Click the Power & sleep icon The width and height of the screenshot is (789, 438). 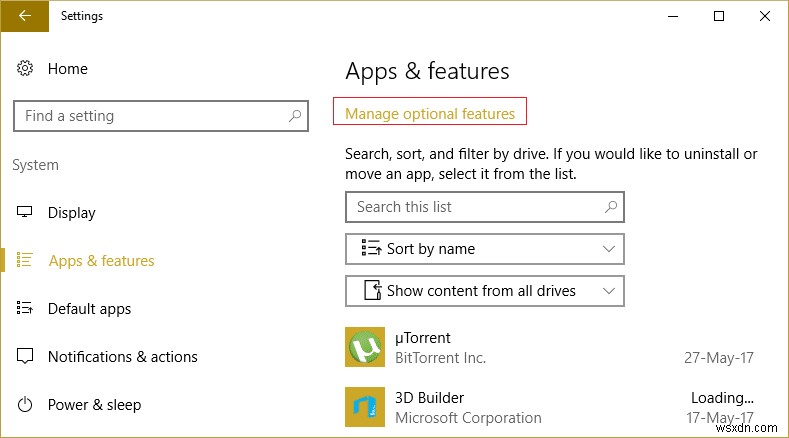25,405
